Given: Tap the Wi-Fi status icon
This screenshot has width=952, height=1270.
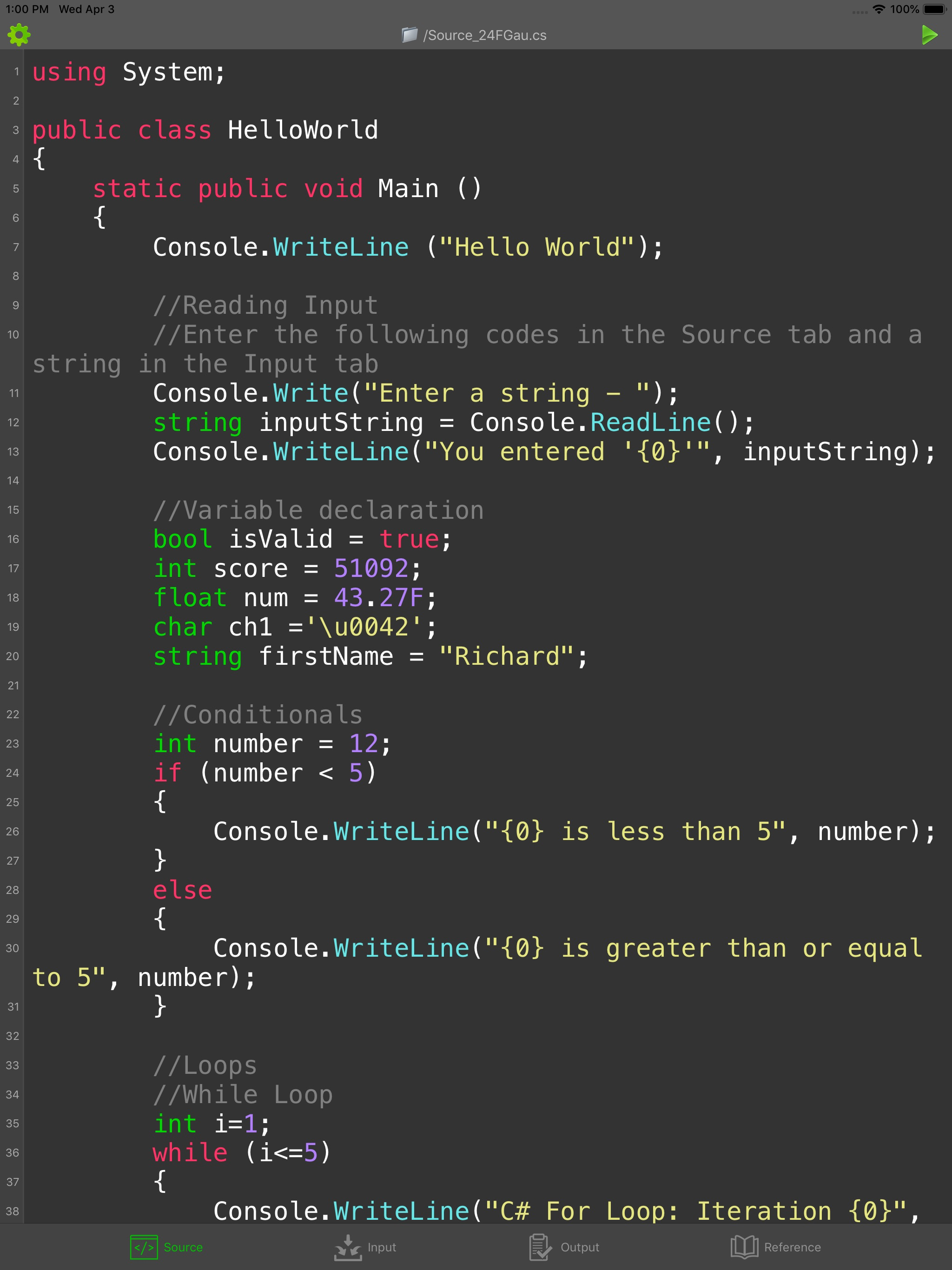Looking at the screenshot, I should tap(879, 9).
